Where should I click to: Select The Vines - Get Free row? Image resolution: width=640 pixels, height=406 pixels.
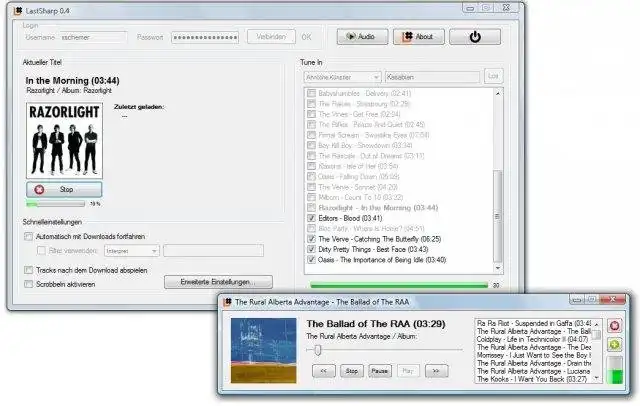(x=359, y=114)
